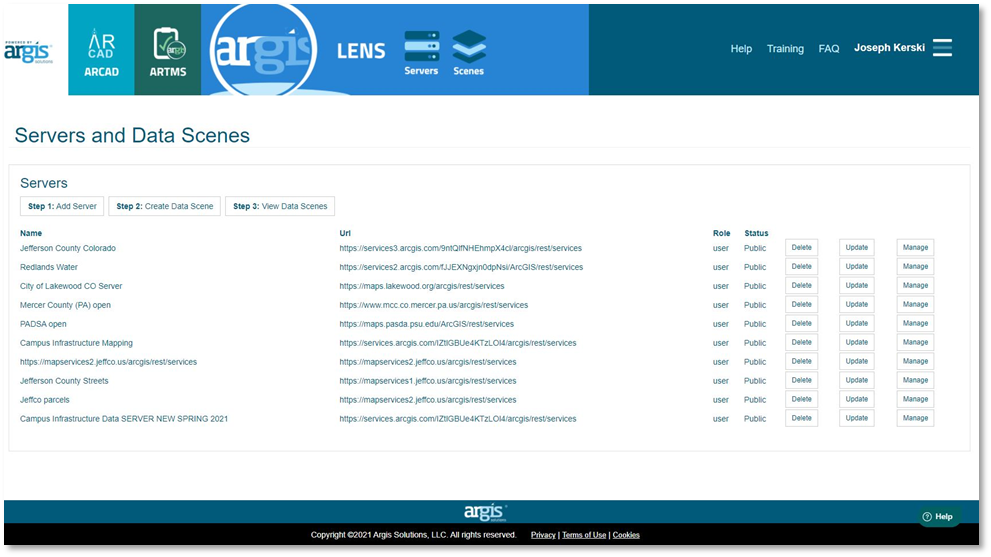
Task: Update the Jefferson County Colorado server
Action: click(856, 248)
